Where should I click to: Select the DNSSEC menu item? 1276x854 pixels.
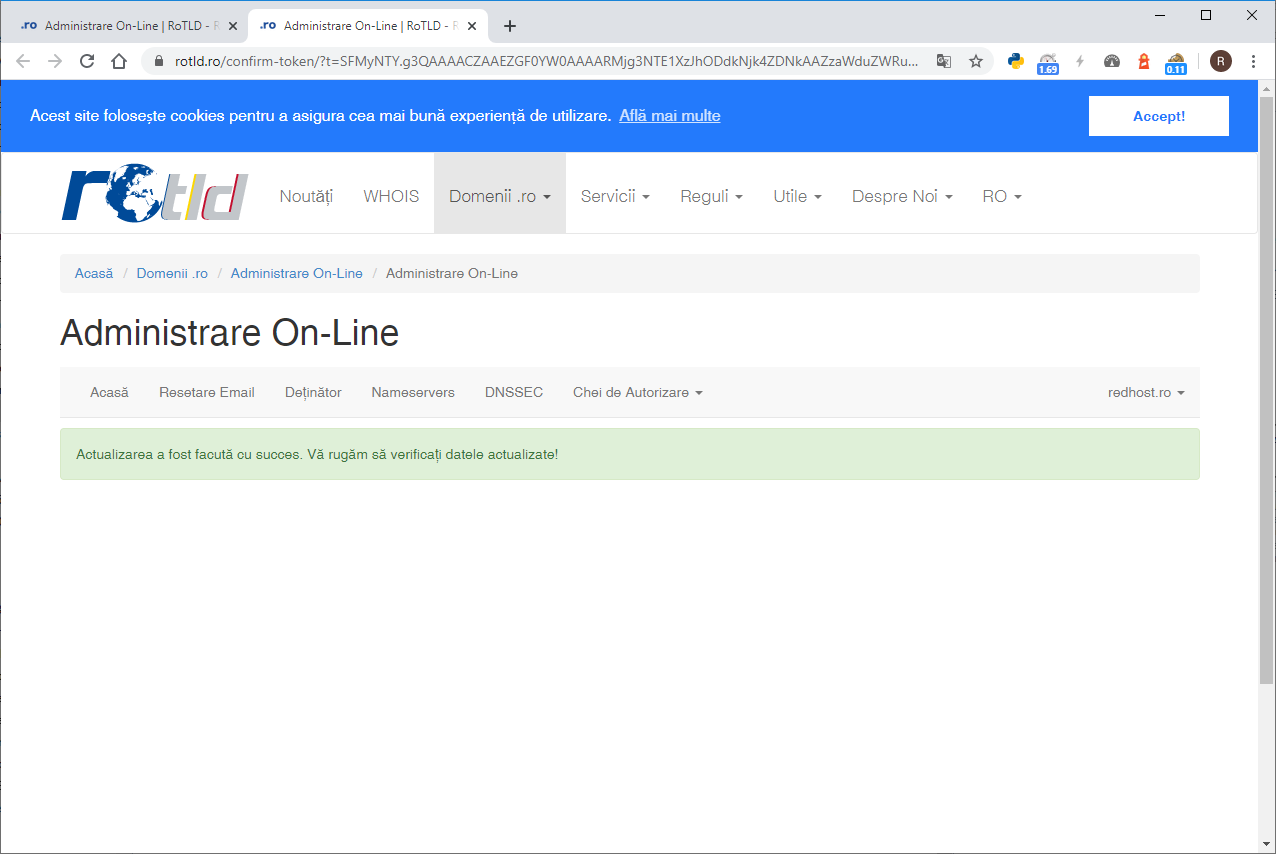[514, 392]
